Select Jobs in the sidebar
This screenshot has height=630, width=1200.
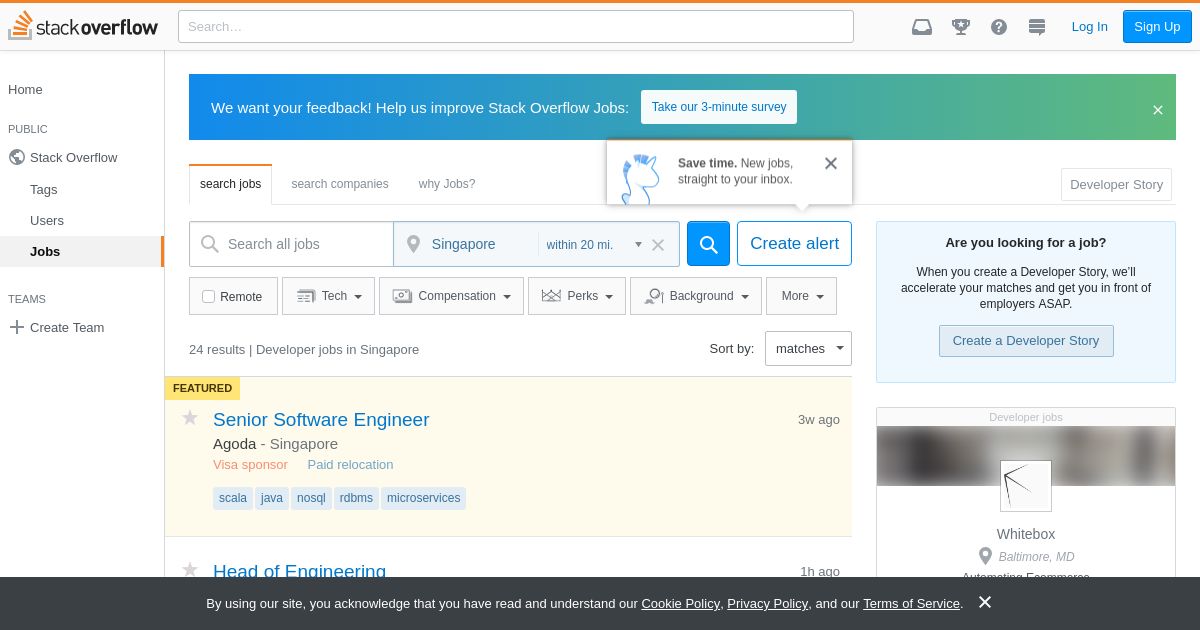pyautogui.click(x=45, y=251)
